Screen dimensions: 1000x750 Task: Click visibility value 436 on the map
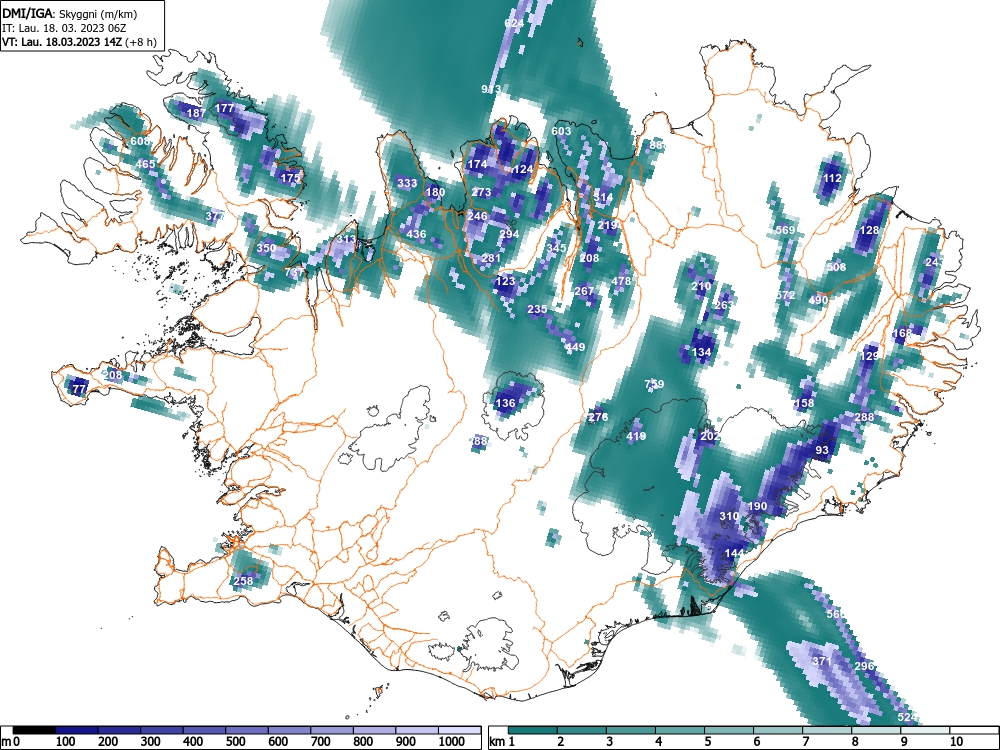[416, 234]
